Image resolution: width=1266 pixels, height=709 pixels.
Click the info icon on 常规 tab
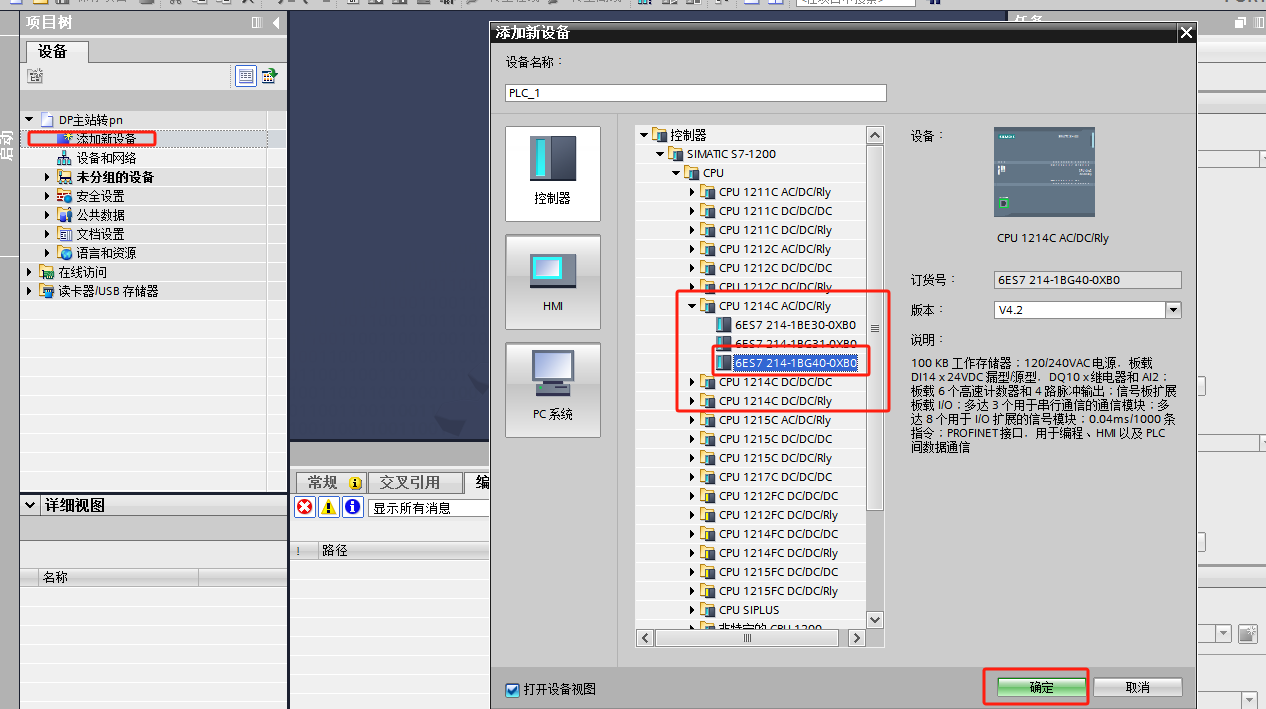click(355, 483)
